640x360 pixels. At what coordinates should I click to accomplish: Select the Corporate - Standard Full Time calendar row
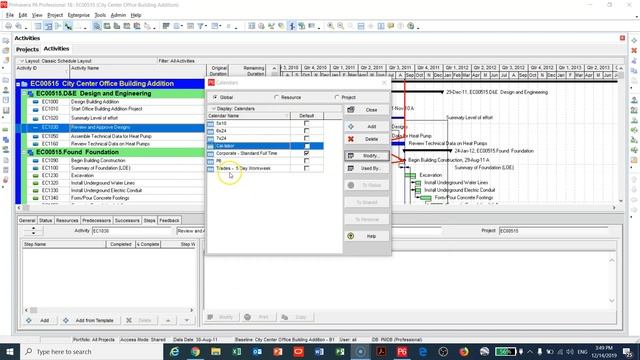[265, 153]
